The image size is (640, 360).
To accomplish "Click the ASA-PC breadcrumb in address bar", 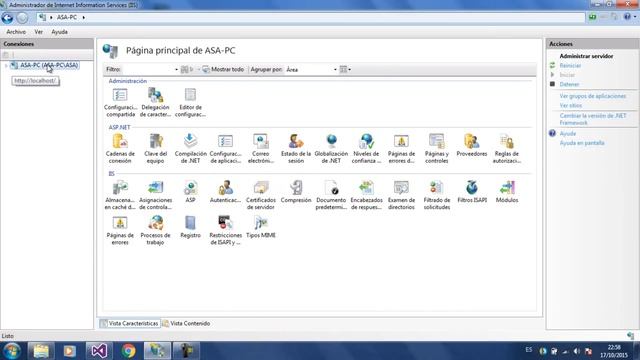I will coord(67,18).
